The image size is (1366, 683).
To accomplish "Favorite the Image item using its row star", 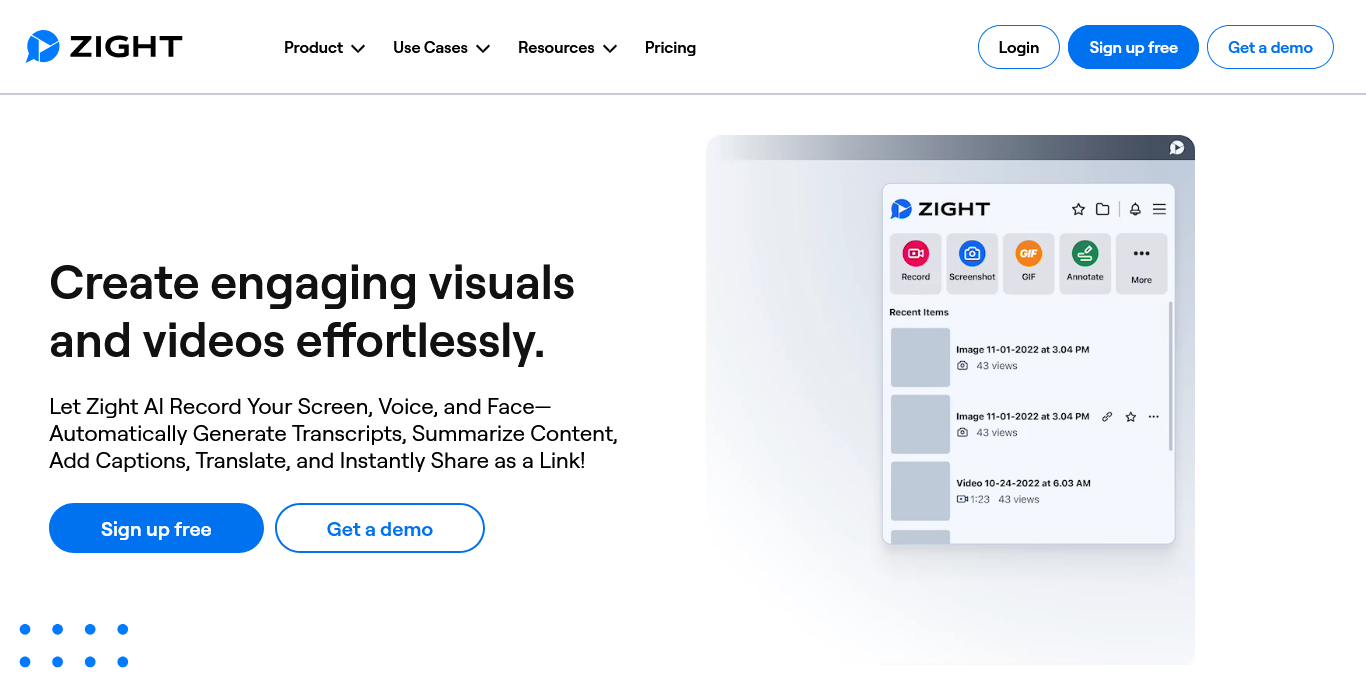I will [1131, 416].
